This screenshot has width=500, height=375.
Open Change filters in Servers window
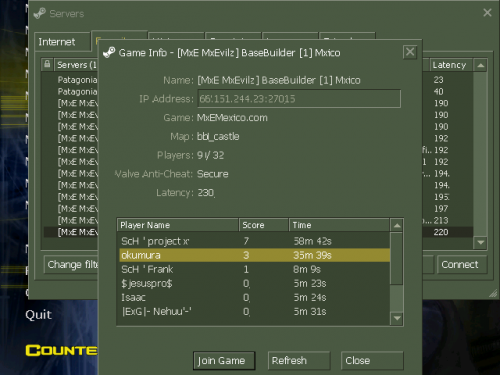pos(71,265)
